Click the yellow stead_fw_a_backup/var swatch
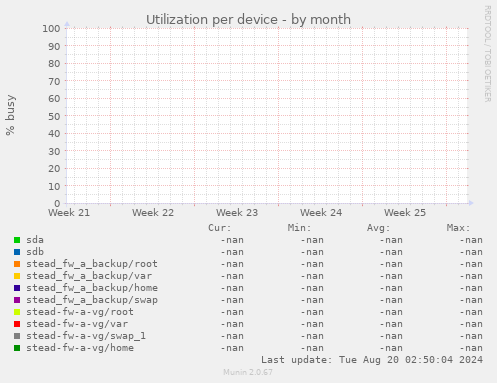The height and width of the screenshot is (383, 497). pyautogui.click(x=17, y=276)
